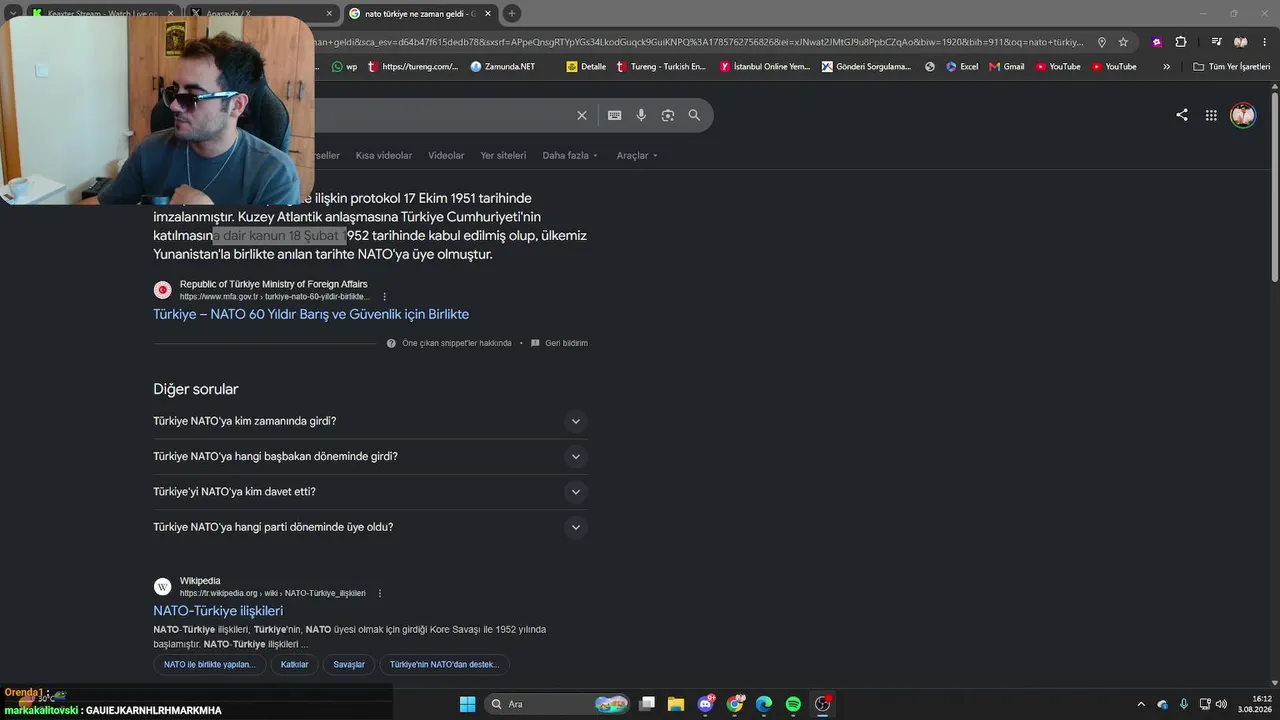Click the page's vertical scrollbar
The height and width of the screenshot is (720, 1280).
(1275, 186)
